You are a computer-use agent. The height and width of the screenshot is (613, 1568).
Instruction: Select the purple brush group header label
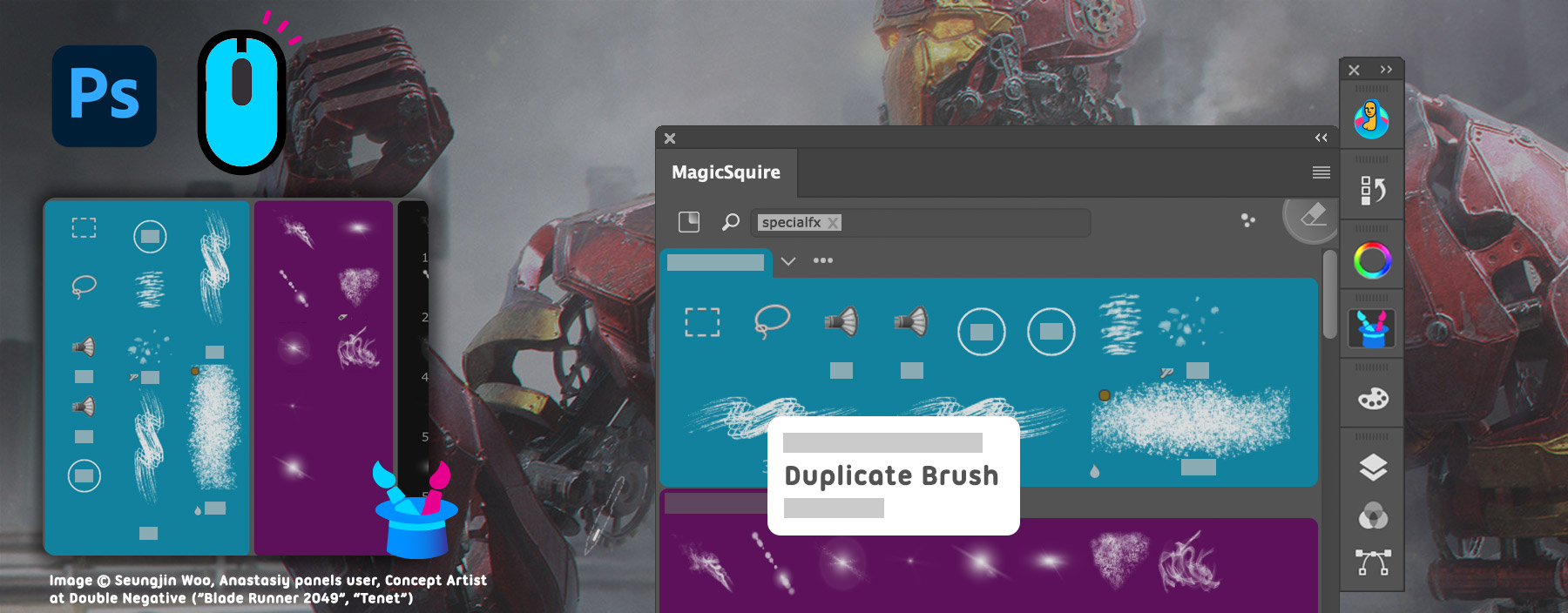tap(714, 502)
